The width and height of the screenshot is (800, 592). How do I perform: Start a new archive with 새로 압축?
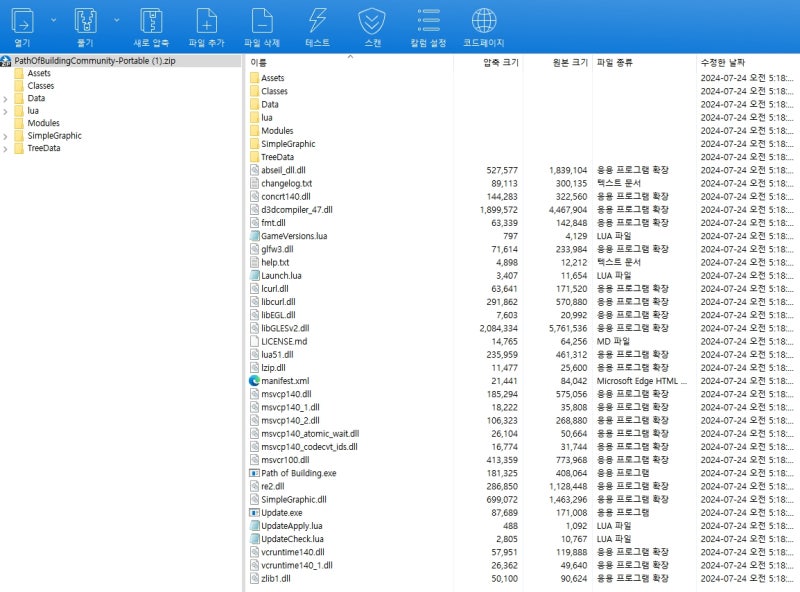click(151, 21)
